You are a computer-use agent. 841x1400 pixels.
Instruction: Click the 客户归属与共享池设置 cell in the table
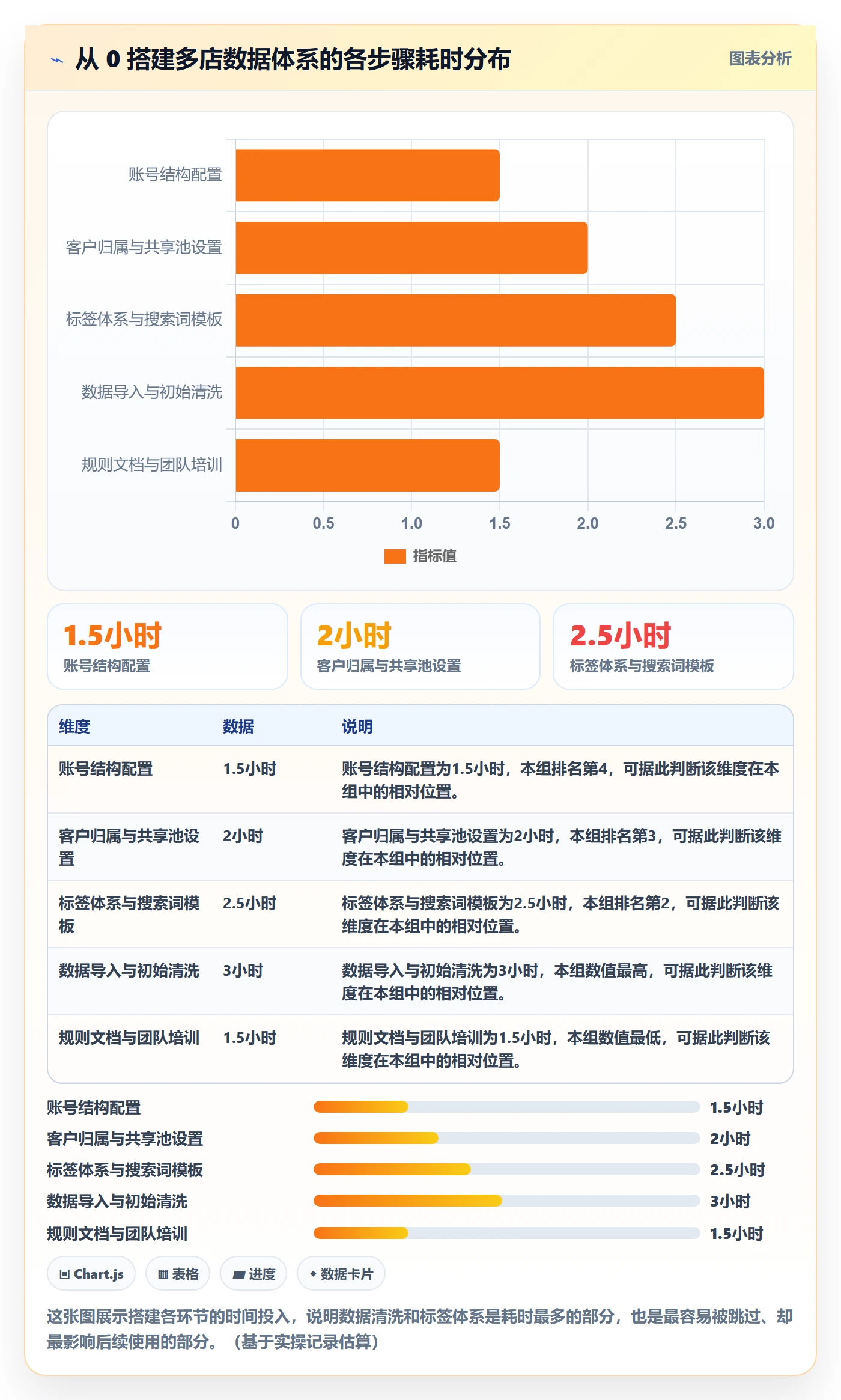[129, 847]
